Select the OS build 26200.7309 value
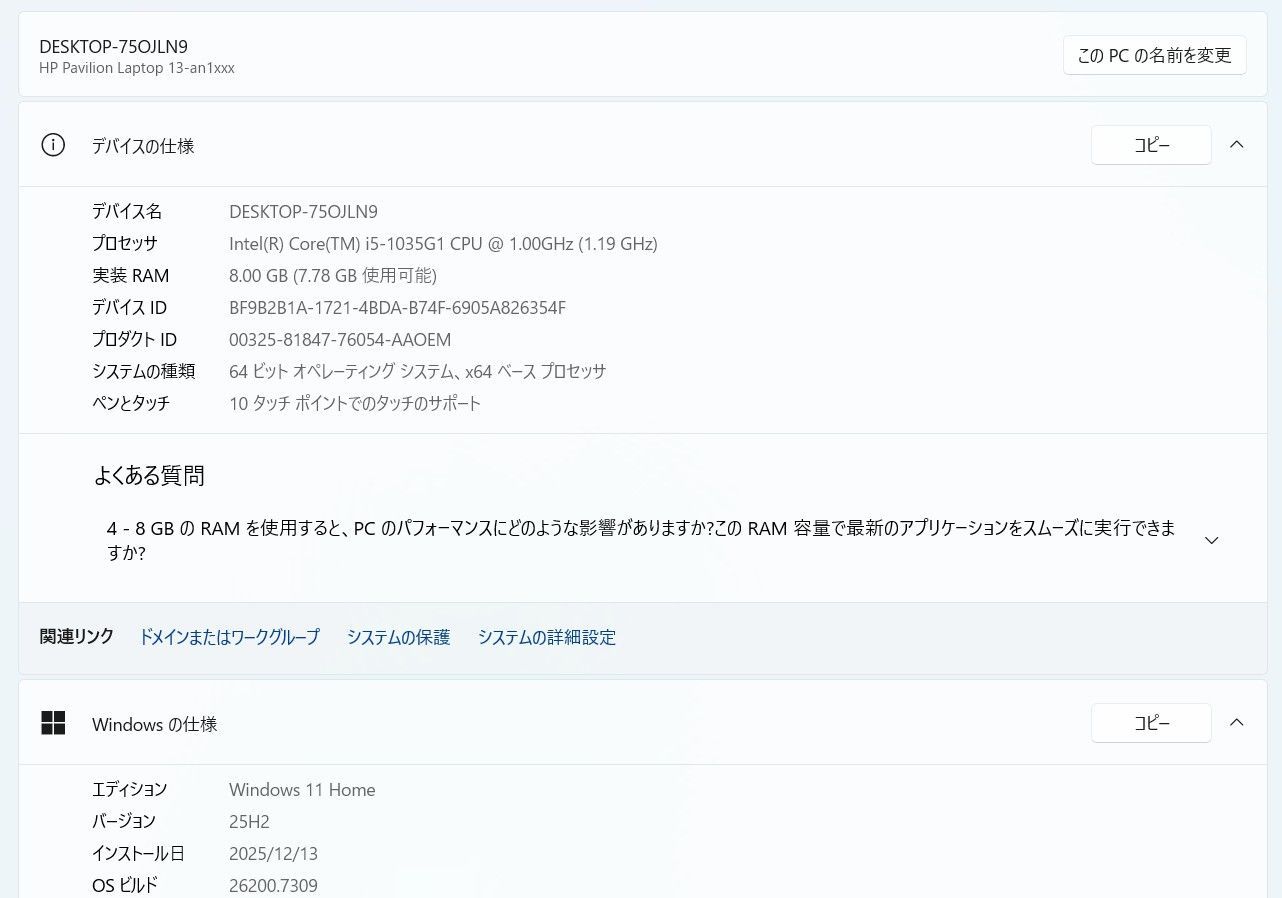Screen dimensions: 1282x898 coord(273,885)
